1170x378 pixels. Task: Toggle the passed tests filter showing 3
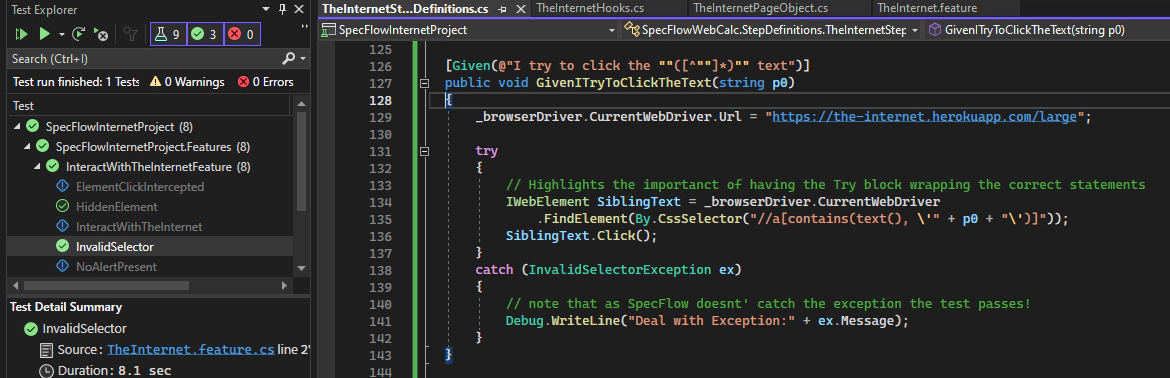coord(204,34)
